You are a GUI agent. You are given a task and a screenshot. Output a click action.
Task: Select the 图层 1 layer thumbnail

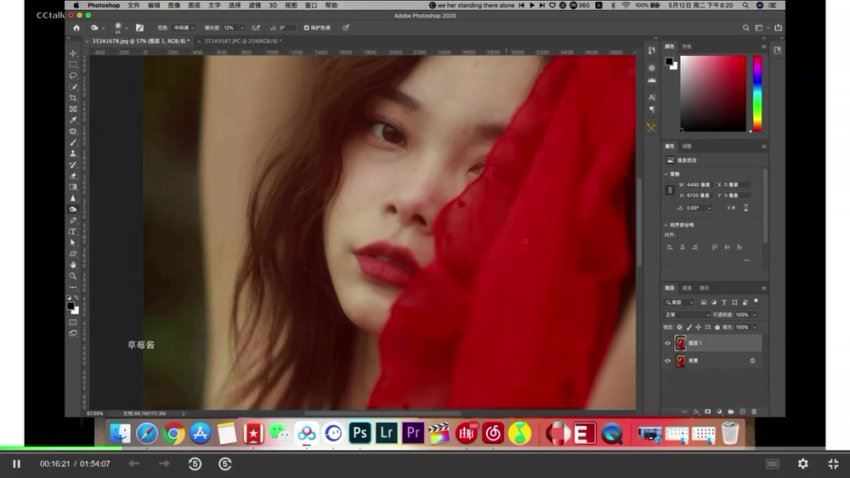(x=681, y=343)
